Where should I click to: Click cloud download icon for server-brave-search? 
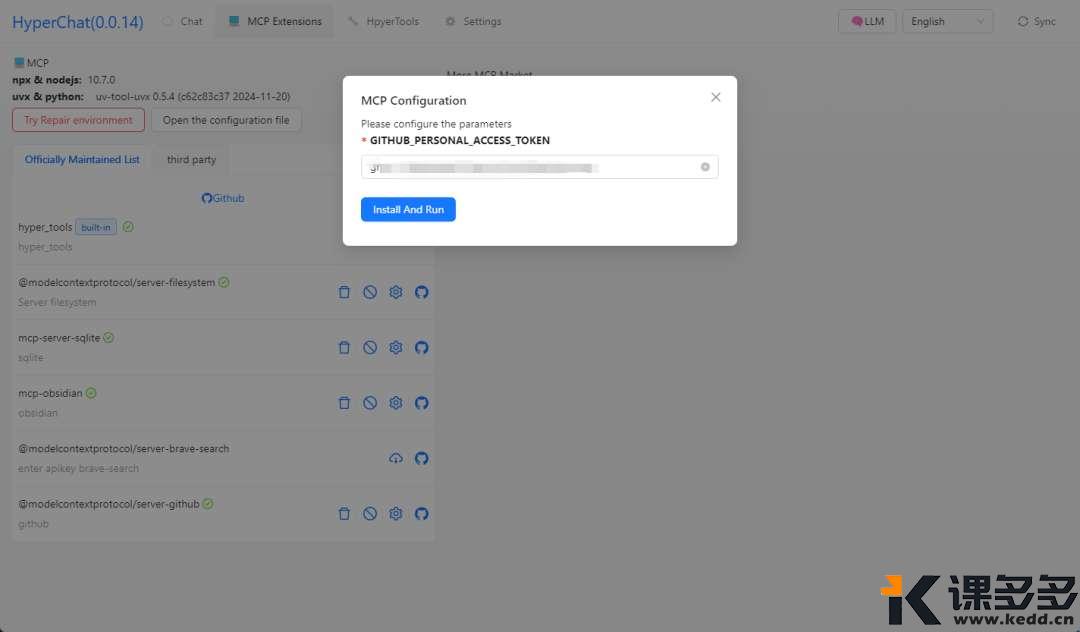395,458
